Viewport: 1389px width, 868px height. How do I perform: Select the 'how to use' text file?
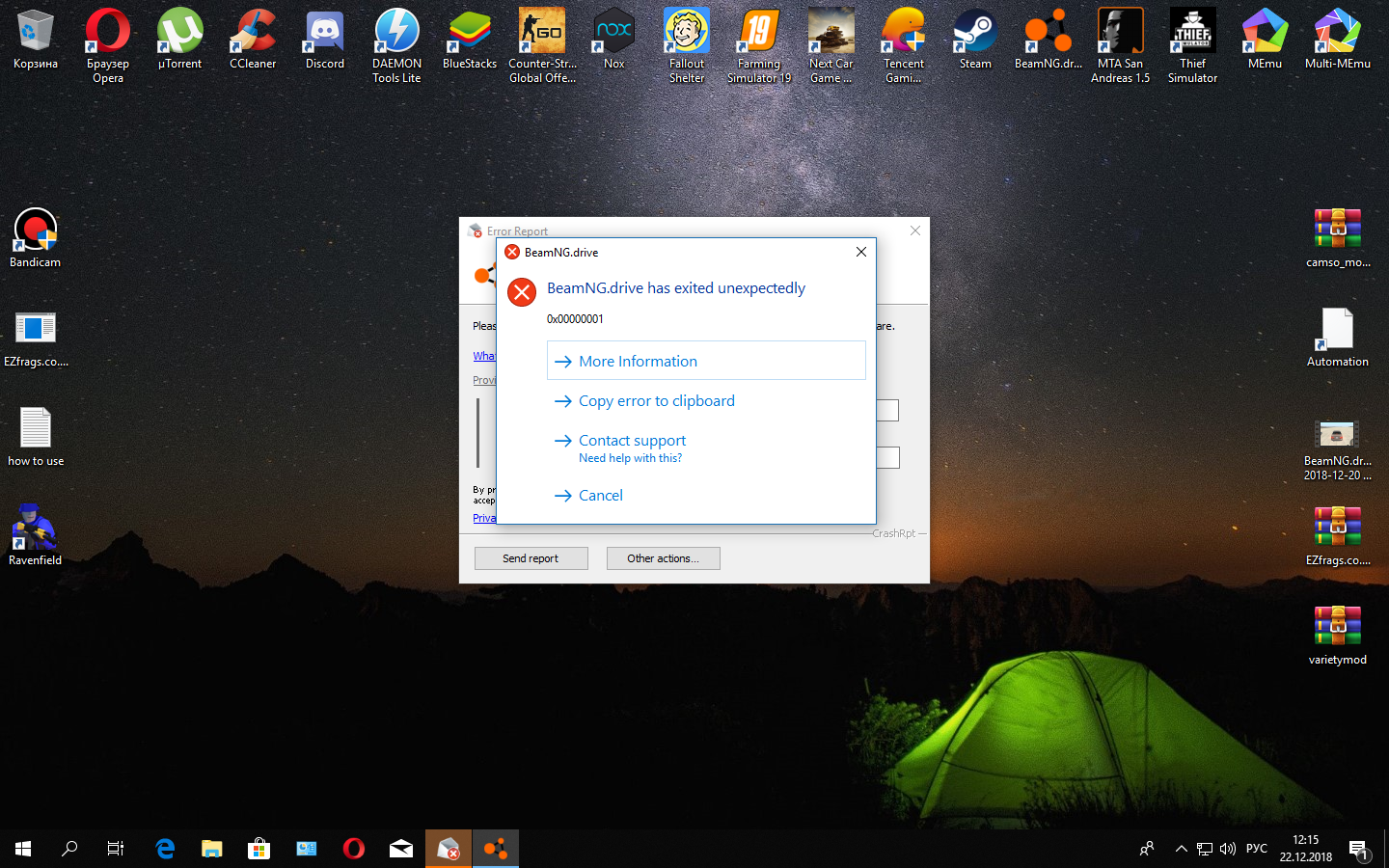coord(36,437)
